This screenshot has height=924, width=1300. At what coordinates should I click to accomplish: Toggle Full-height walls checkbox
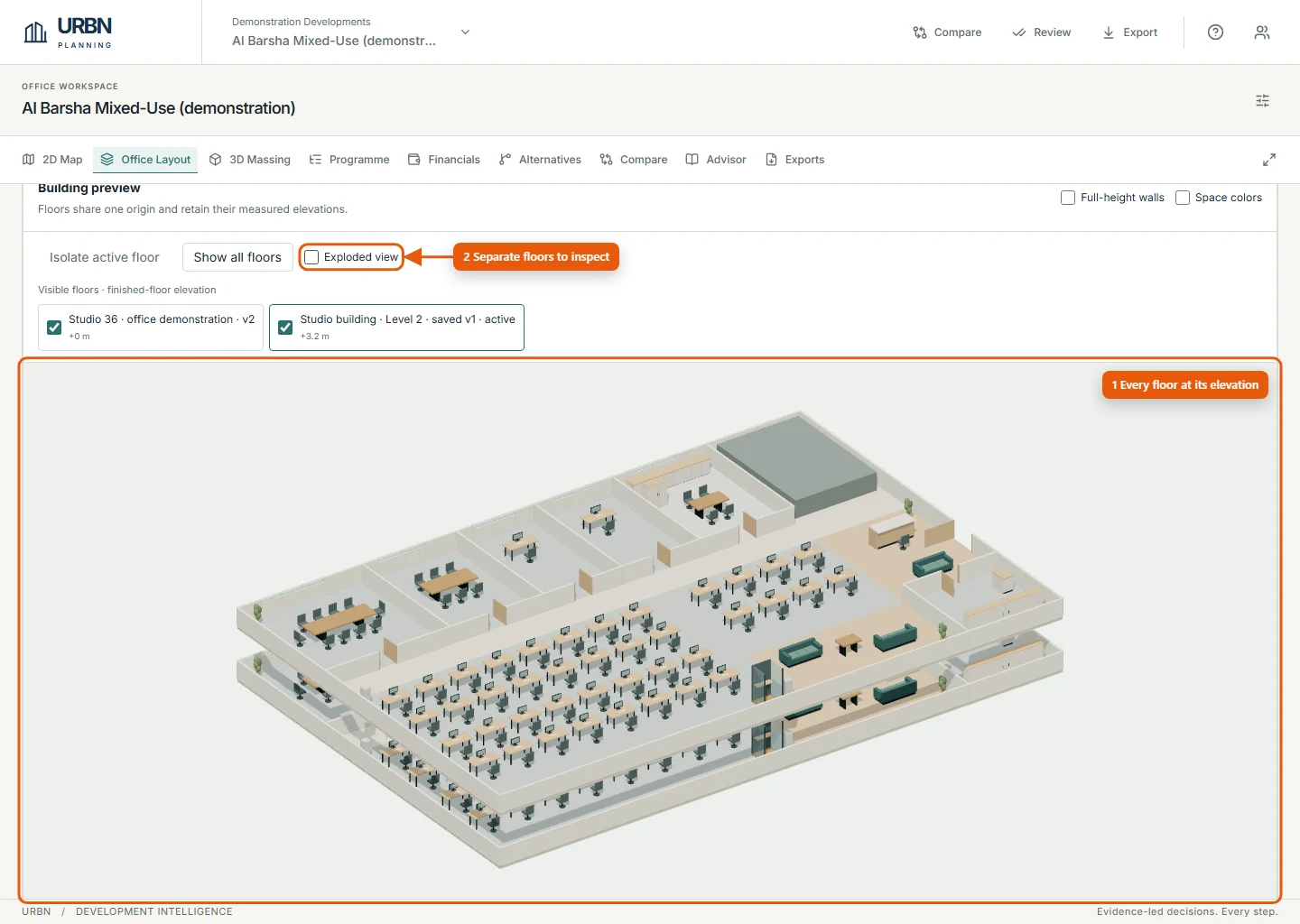point(1068,198)
